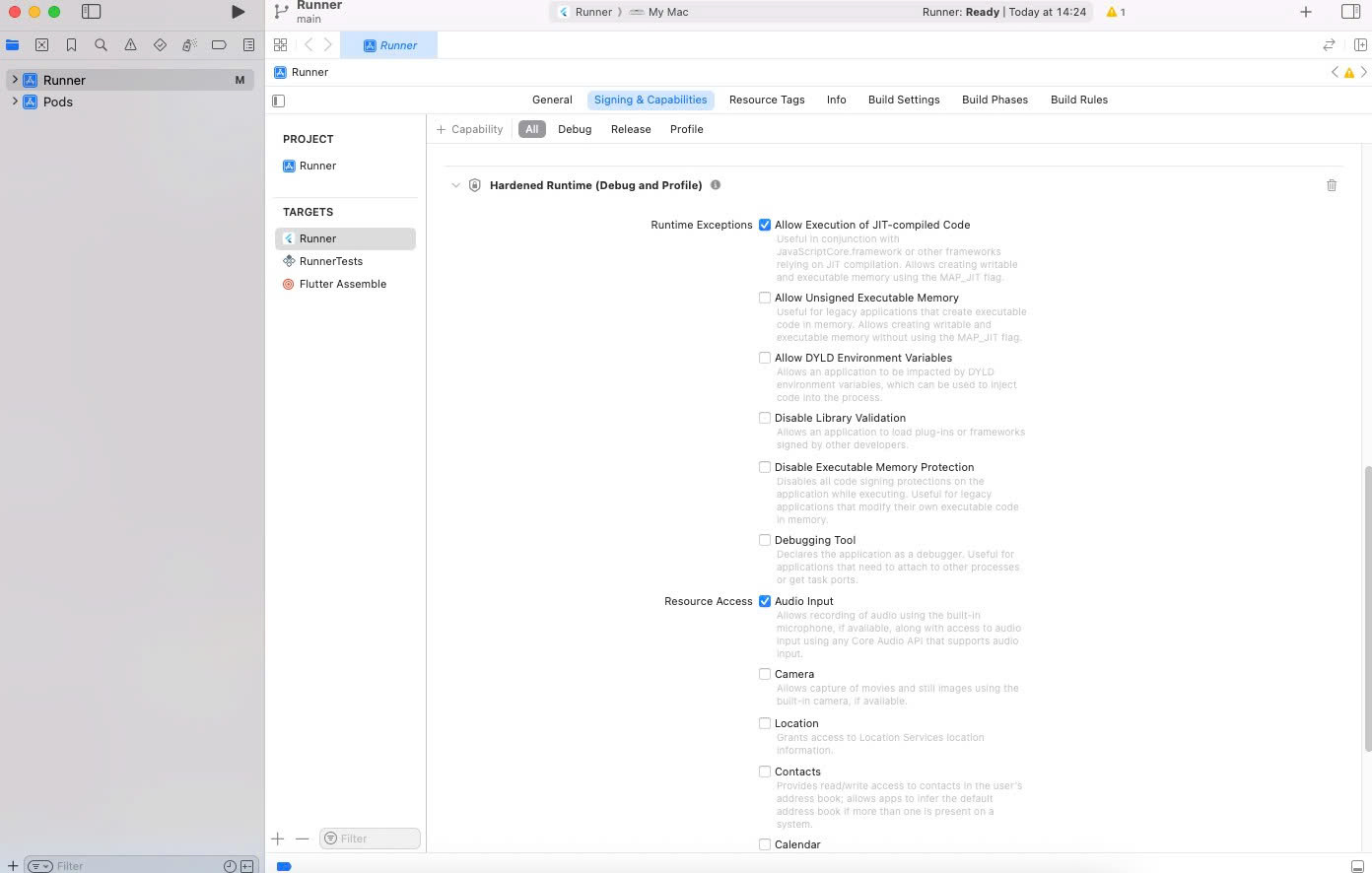This screenshot has height=873, width=1372.
Task: Click the vertical scrollbar of capabilities editor
Action: [1367, 609]
